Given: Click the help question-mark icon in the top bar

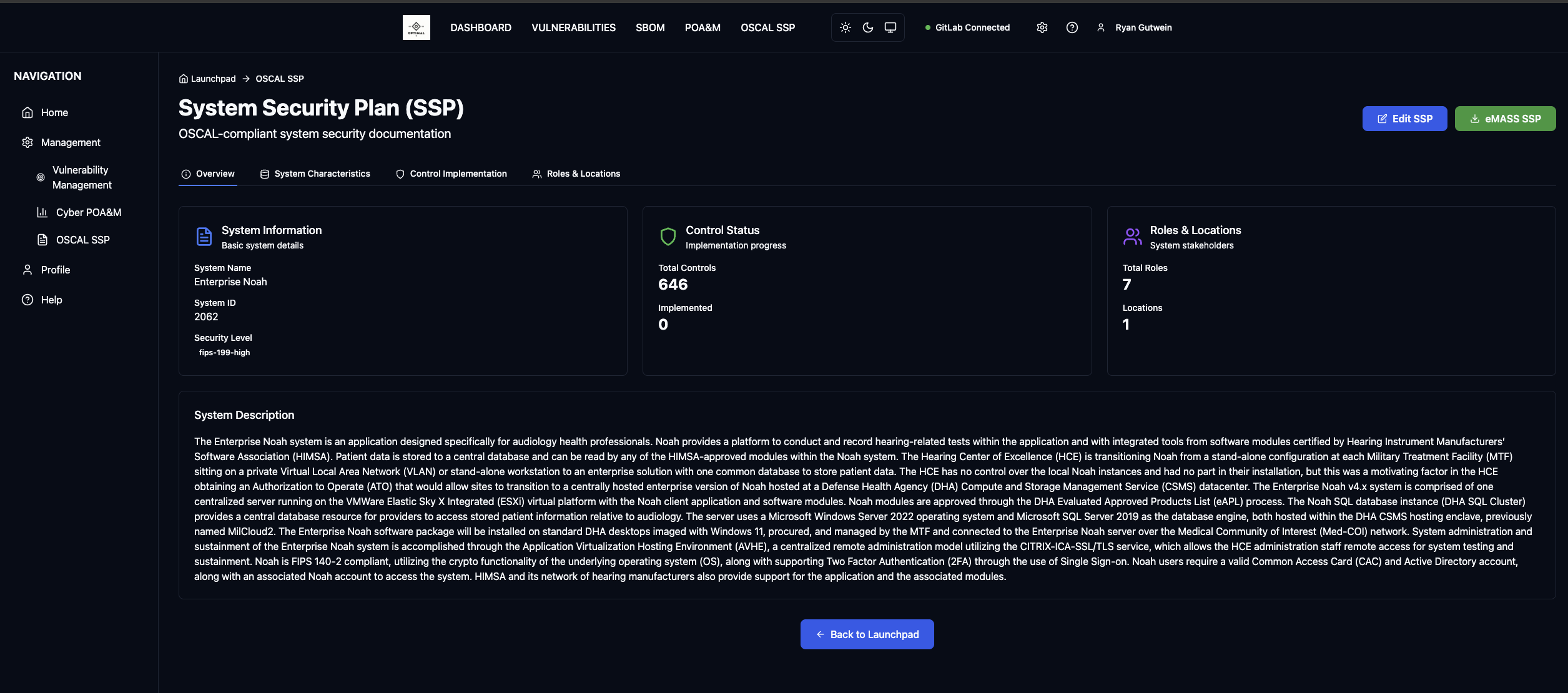Looking at the screenshot, I should [1072, 27].
